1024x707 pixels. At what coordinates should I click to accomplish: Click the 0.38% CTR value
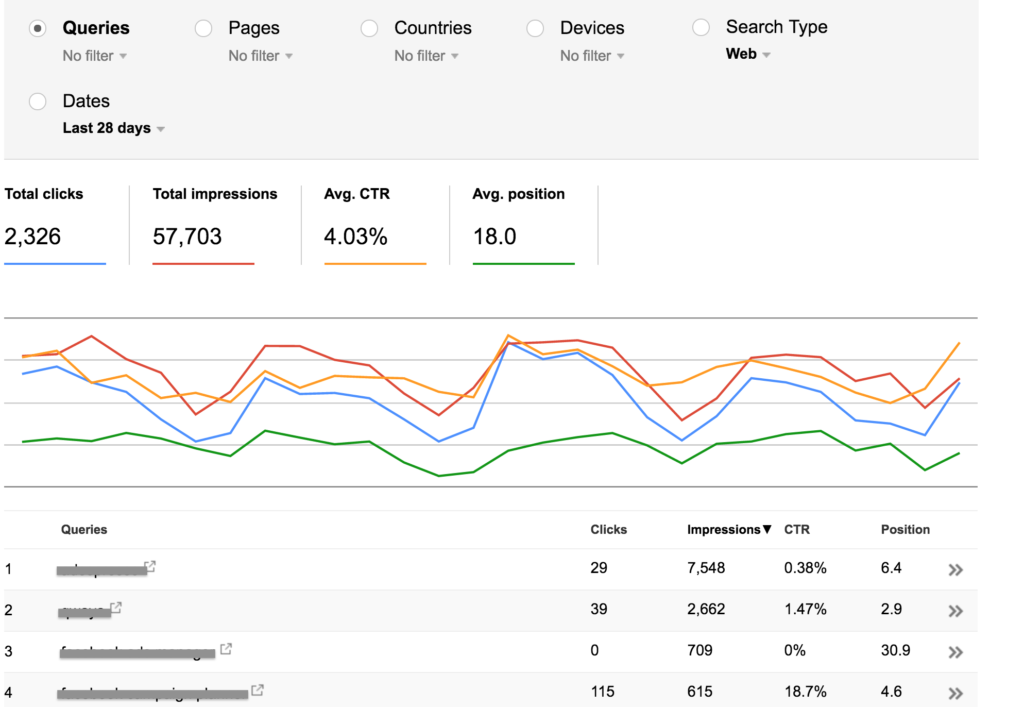click(x=805, y=568)
